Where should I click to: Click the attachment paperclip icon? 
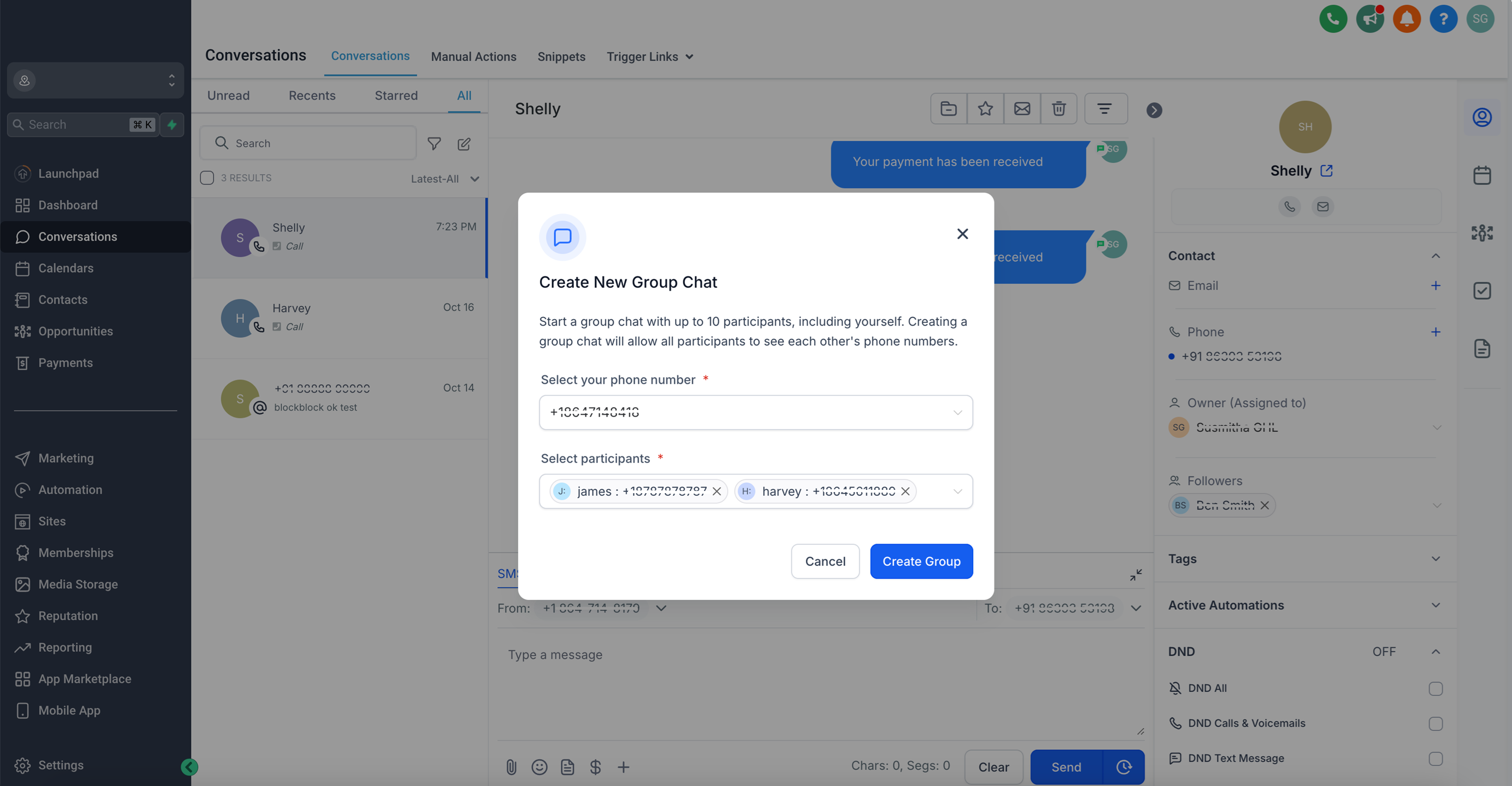[510, 767]
